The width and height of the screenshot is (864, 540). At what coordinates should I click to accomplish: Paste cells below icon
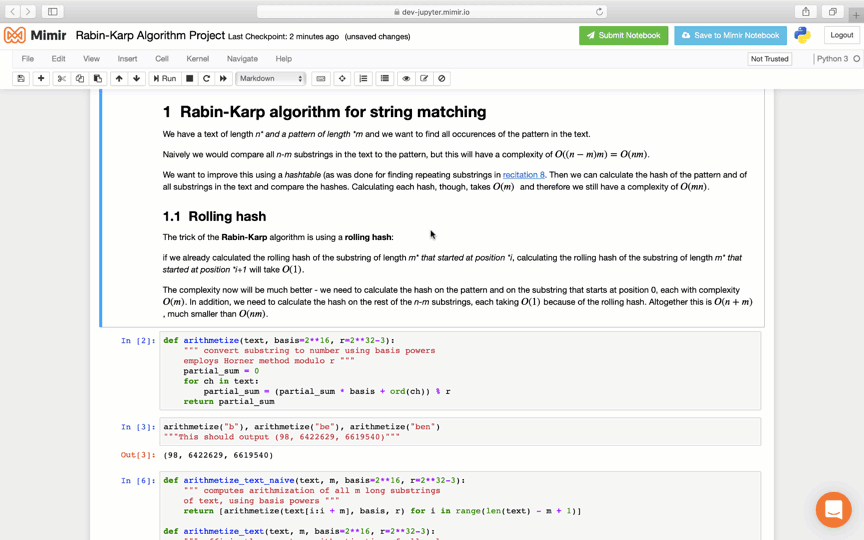click(x=98, y=78)
